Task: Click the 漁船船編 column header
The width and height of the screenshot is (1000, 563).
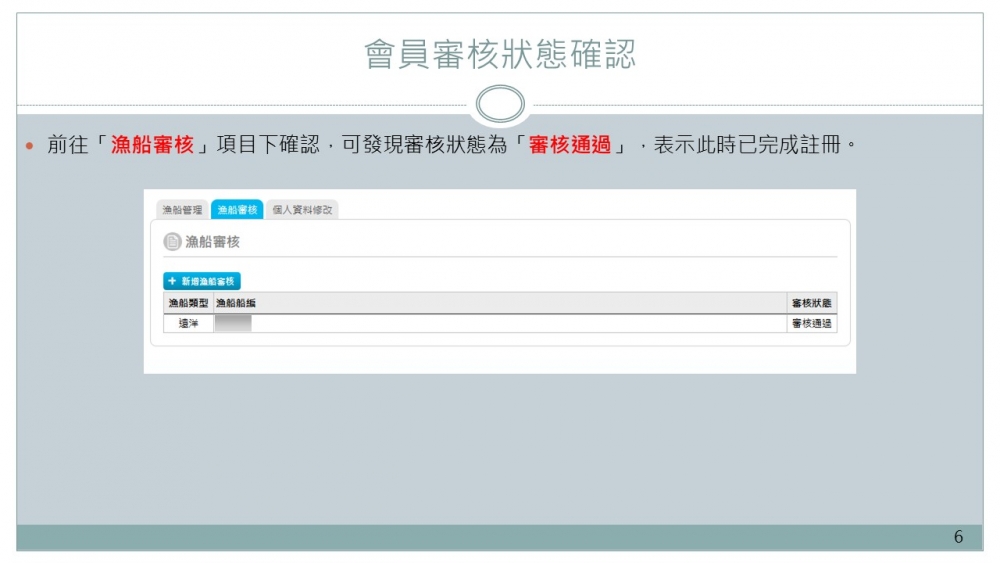Action: [237, 303]
